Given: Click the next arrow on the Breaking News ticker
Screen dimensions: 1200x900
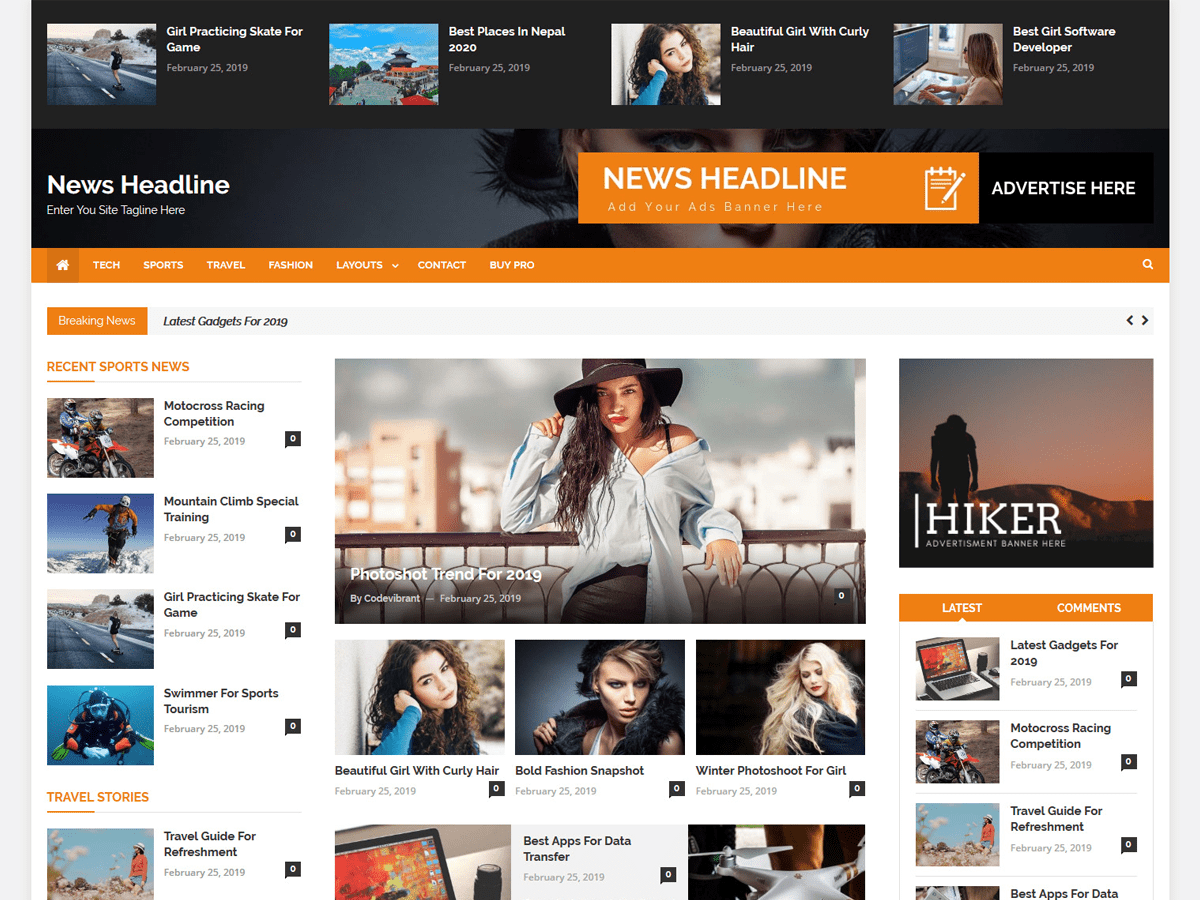Looking at the screenshot, I should pos(1146,320).
